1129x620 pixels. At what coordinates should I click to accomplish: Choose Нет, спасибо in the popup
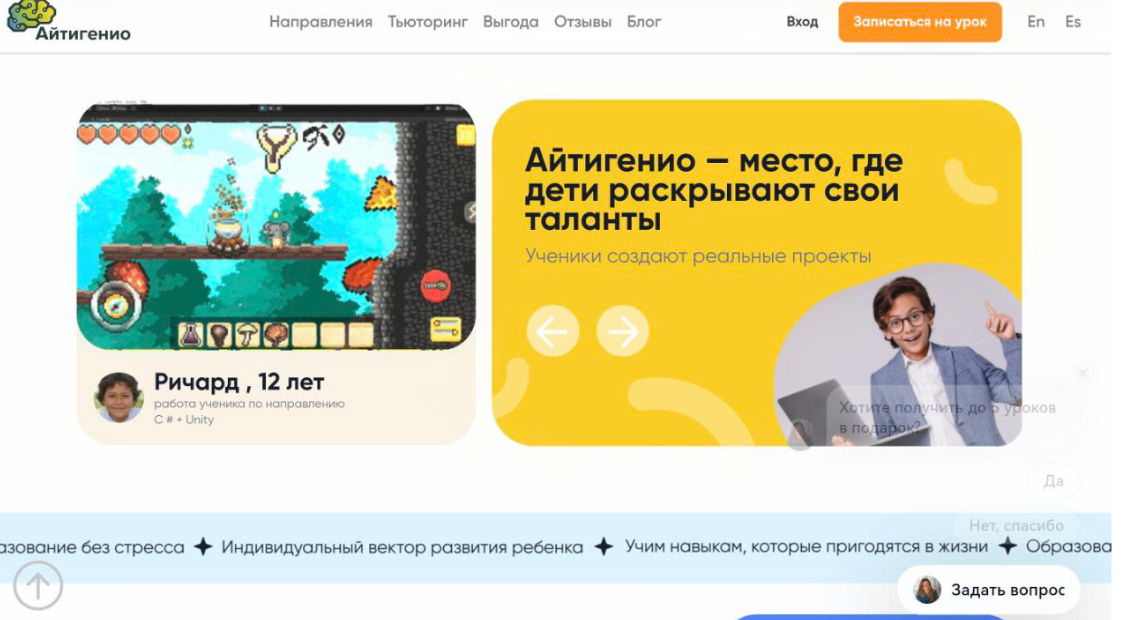click(x=1016, y=526)
